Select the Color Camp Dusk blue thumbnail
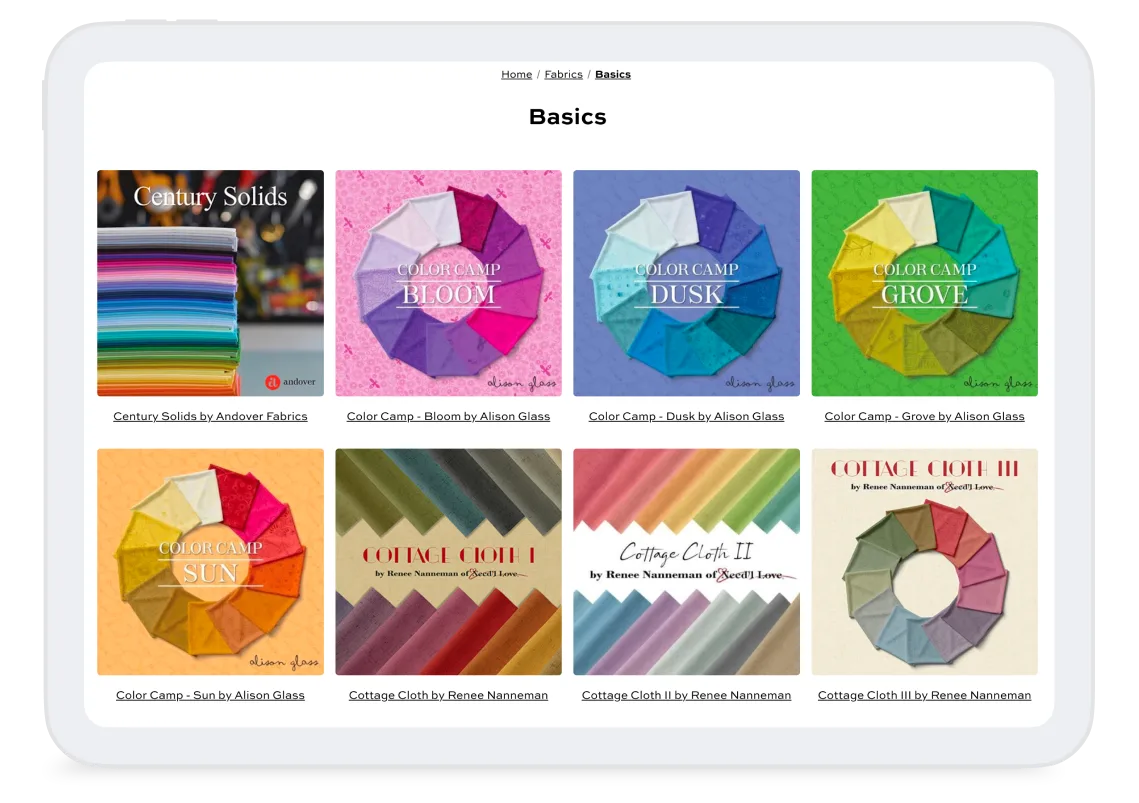The image size is (1139, 803). point(686,283)
